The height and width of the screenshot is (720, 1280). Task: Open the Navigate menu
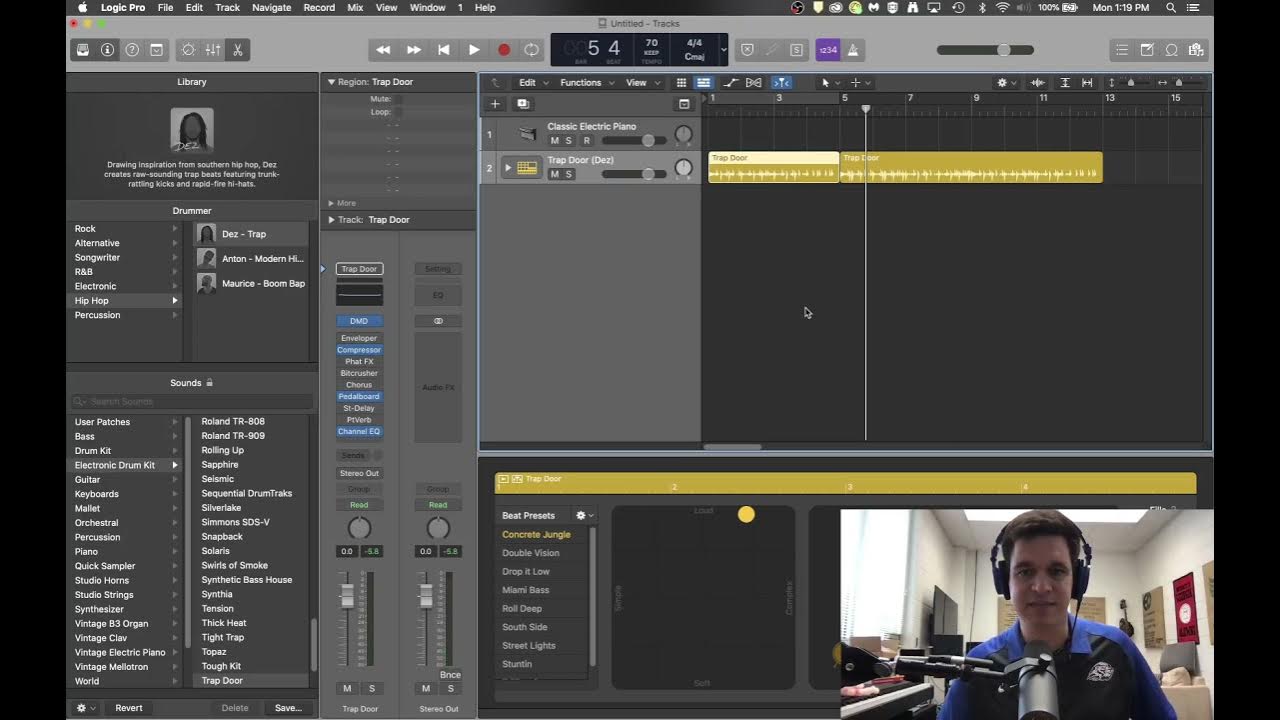coord(271,7)
